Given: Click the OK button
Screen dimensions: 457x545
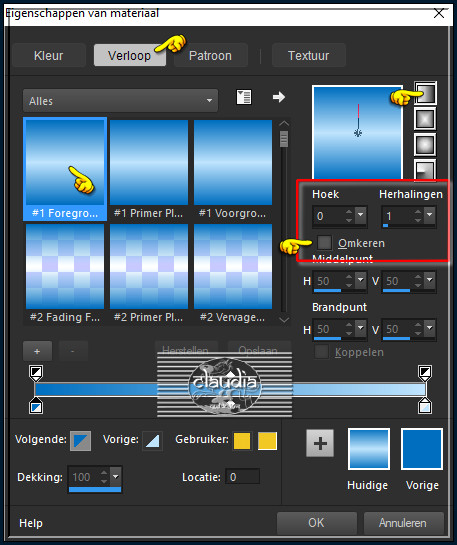Looking at the screenshot, I should click(x=317, y=523).
